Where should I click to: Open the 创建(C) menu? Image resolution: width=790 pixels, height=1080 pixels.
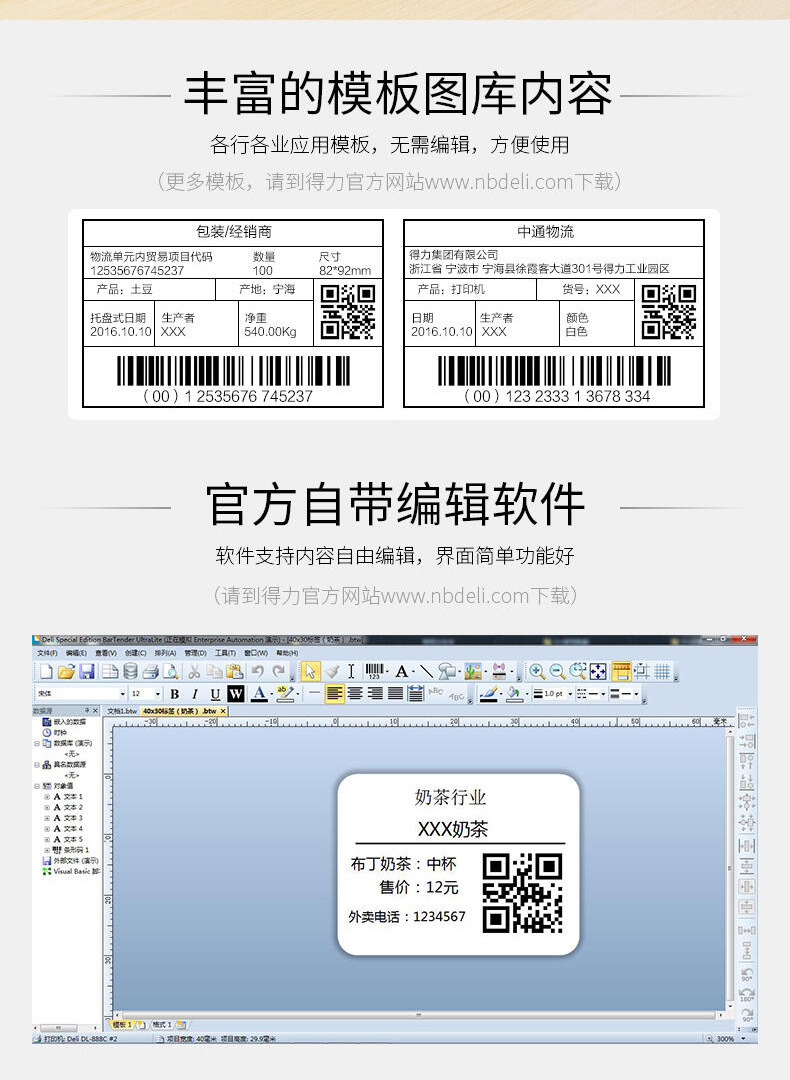tap(135, 652)
